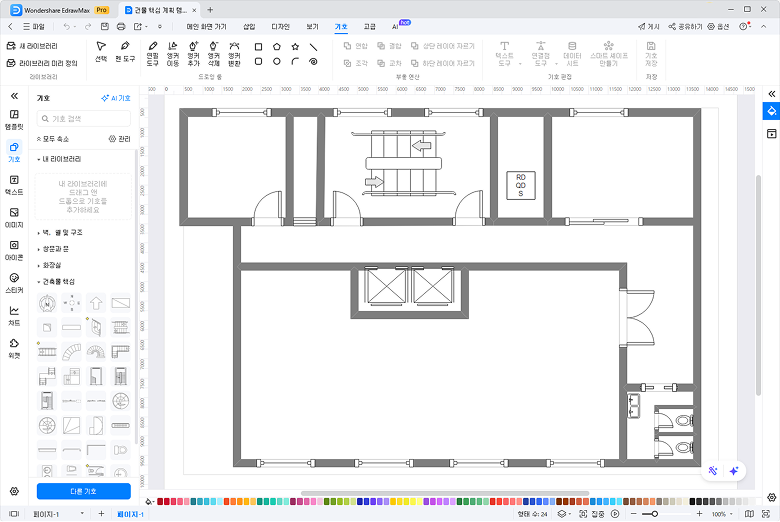Click the undo arrow icon
The image size is (780, 522).
click(x=67, y=26)
